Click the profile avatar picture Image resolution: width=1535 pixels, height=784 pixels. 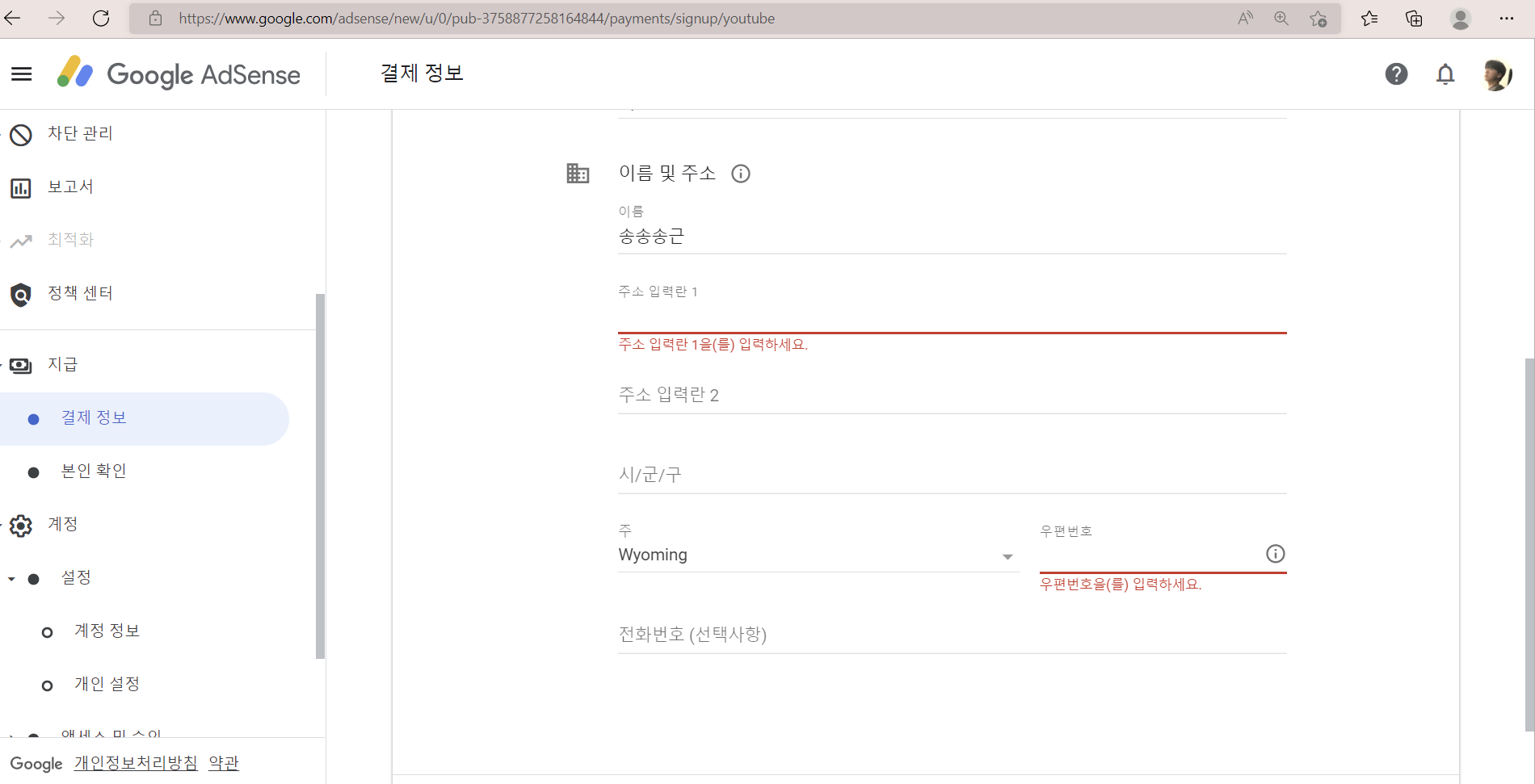coord(1499,73)
